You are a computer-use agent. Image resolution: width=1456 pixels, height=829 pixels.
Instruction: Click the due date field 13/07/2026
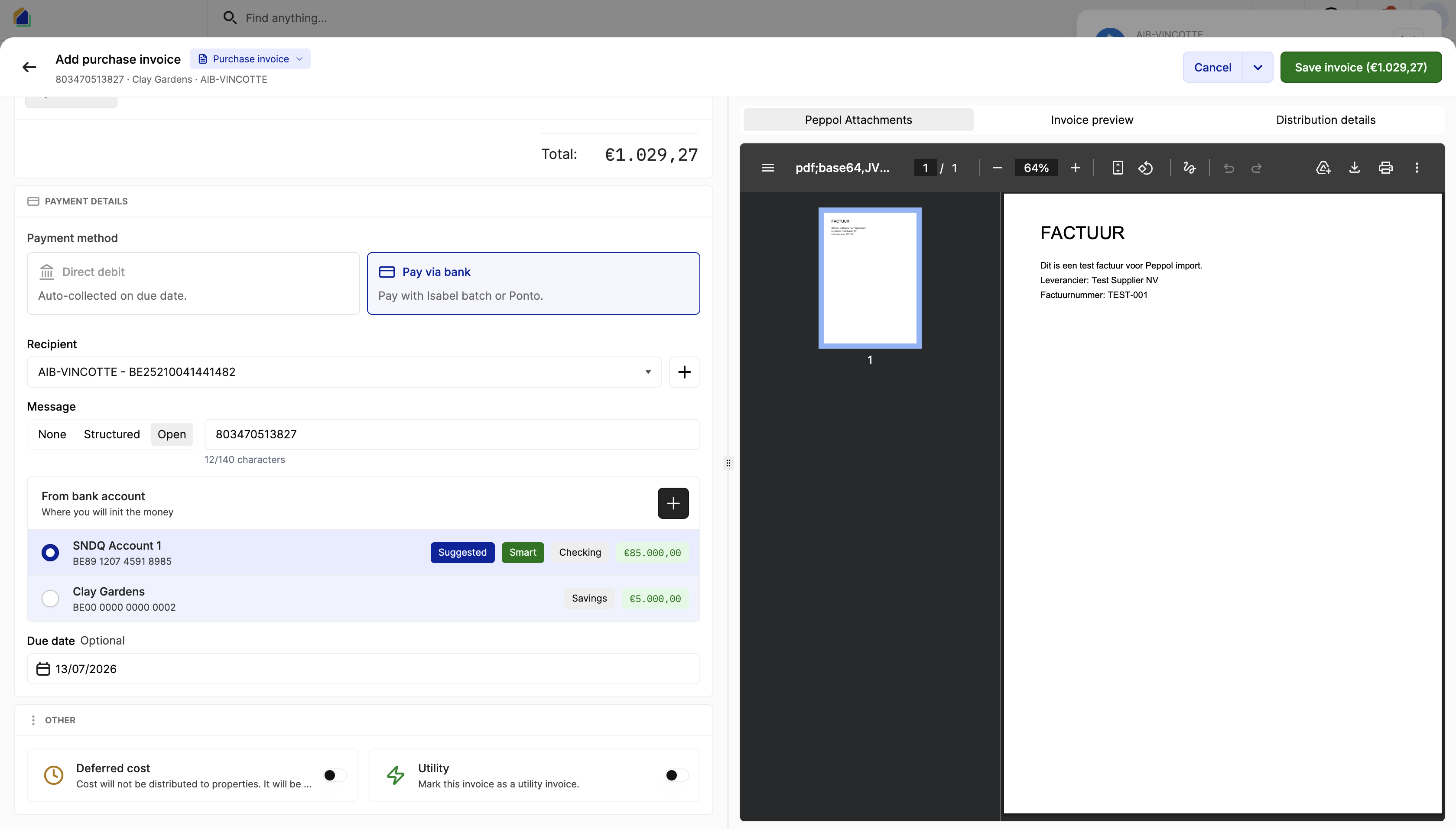(x=363, y=669)
